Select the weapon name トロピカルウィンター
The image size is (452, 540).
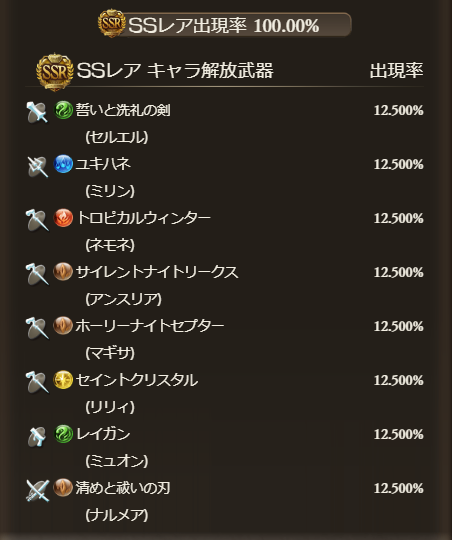(x=143, y=218)
